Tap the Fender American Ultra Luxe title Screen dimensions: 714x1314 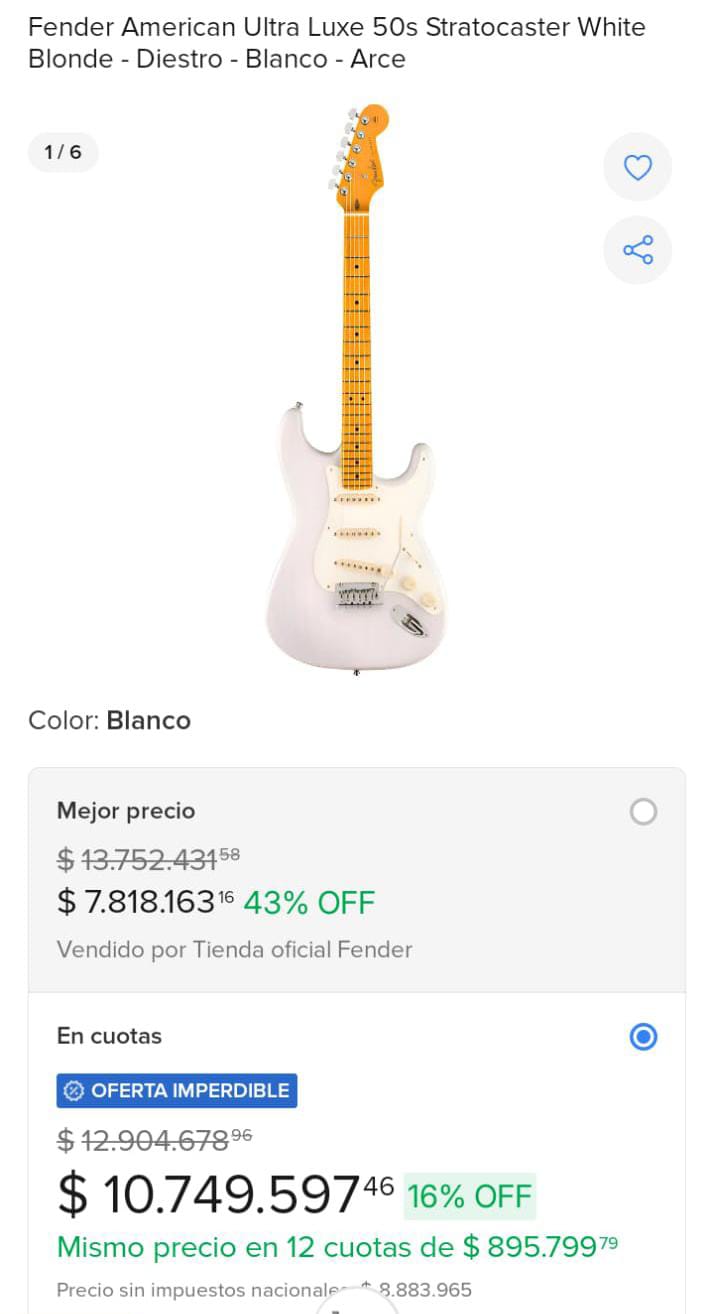click(x=337, y=43)
